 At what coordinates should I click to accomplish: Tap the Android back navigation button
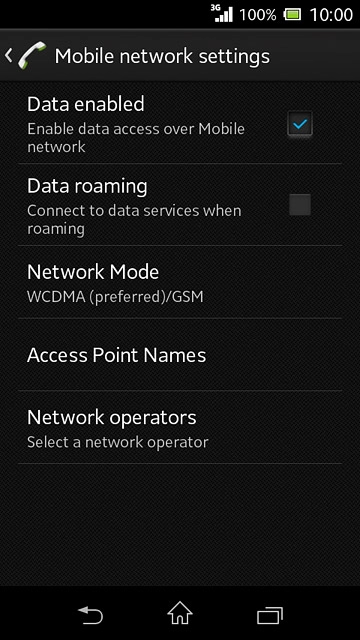point(90,614)
